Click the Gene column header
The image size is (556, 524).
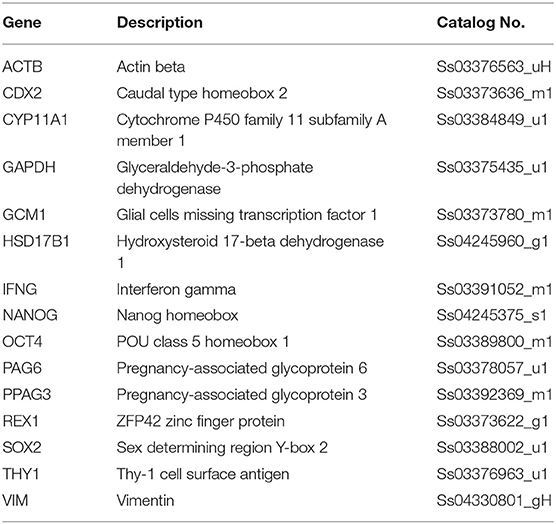(22, 23)
